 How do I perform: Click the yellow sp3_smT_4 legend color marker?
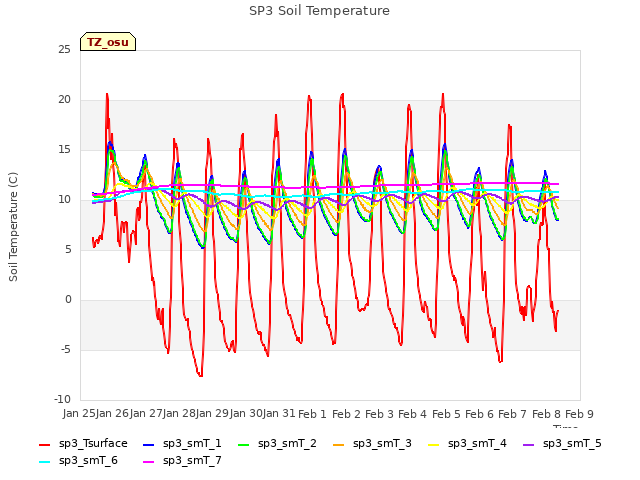pos(433,444)
